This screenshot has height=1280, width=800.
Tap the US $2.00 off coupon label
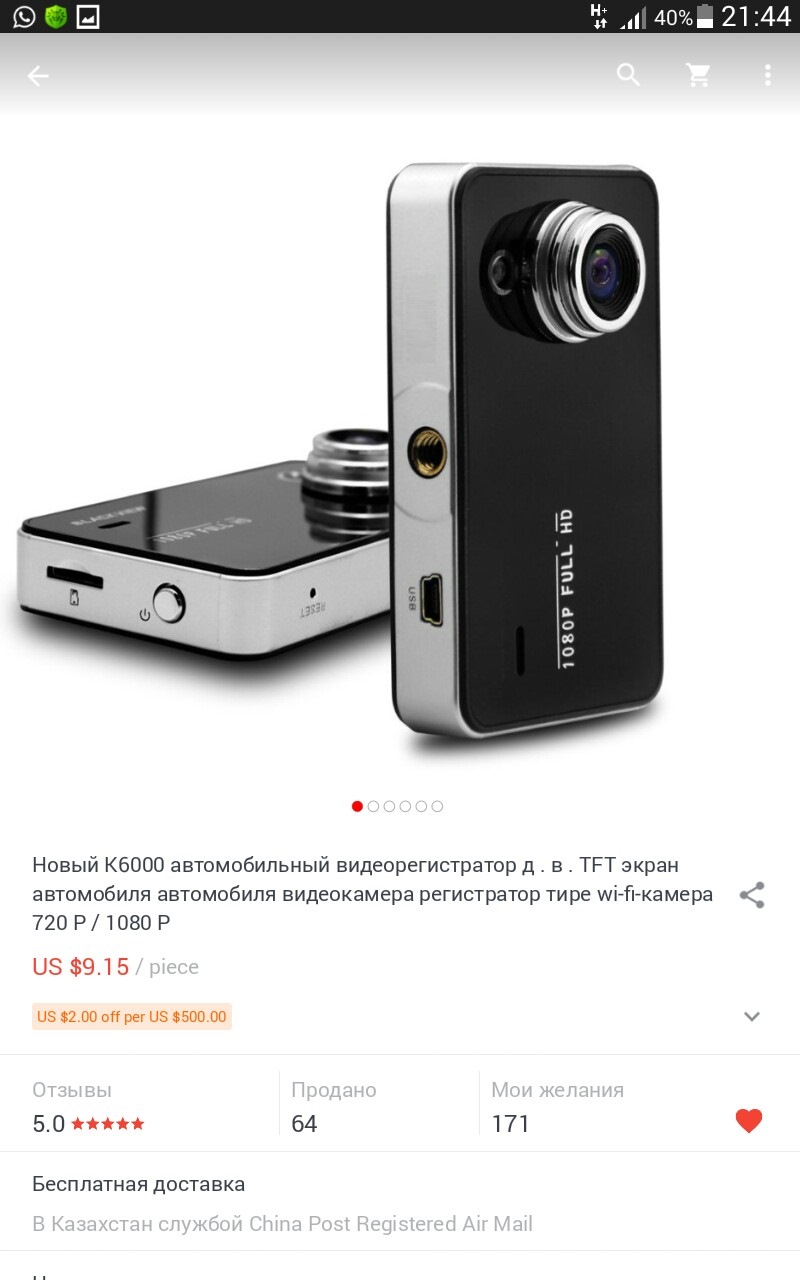tap(132, 1017)
